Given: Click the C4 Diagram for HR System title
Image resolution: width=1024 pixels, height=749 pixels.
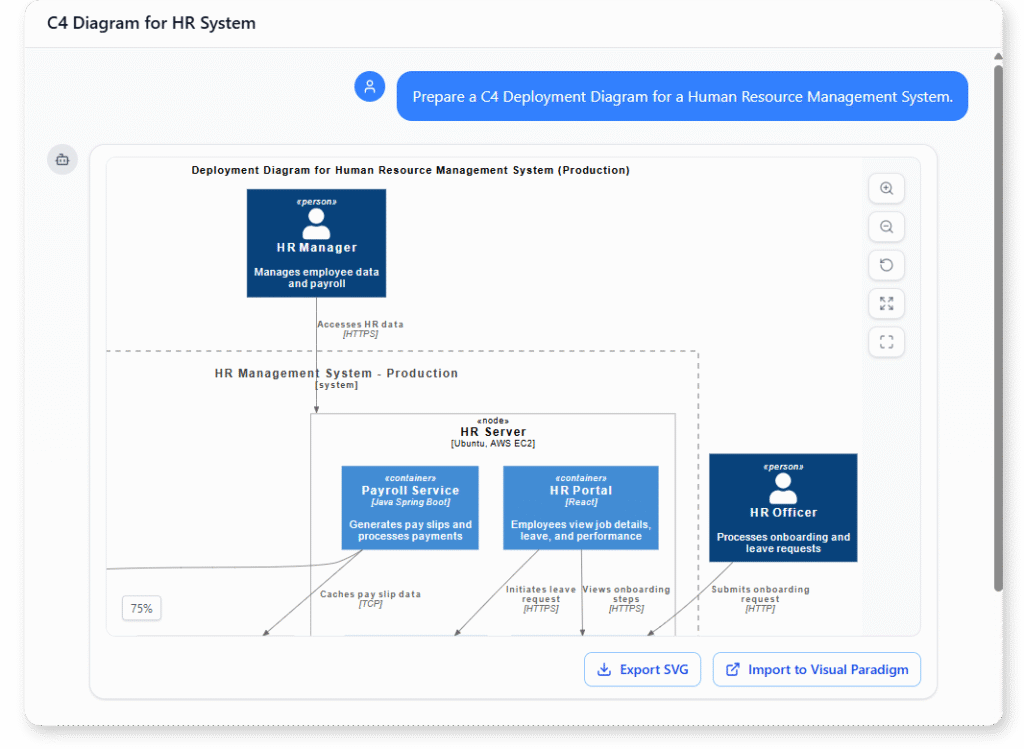Looking at the screenshot, I should (151, 22).
